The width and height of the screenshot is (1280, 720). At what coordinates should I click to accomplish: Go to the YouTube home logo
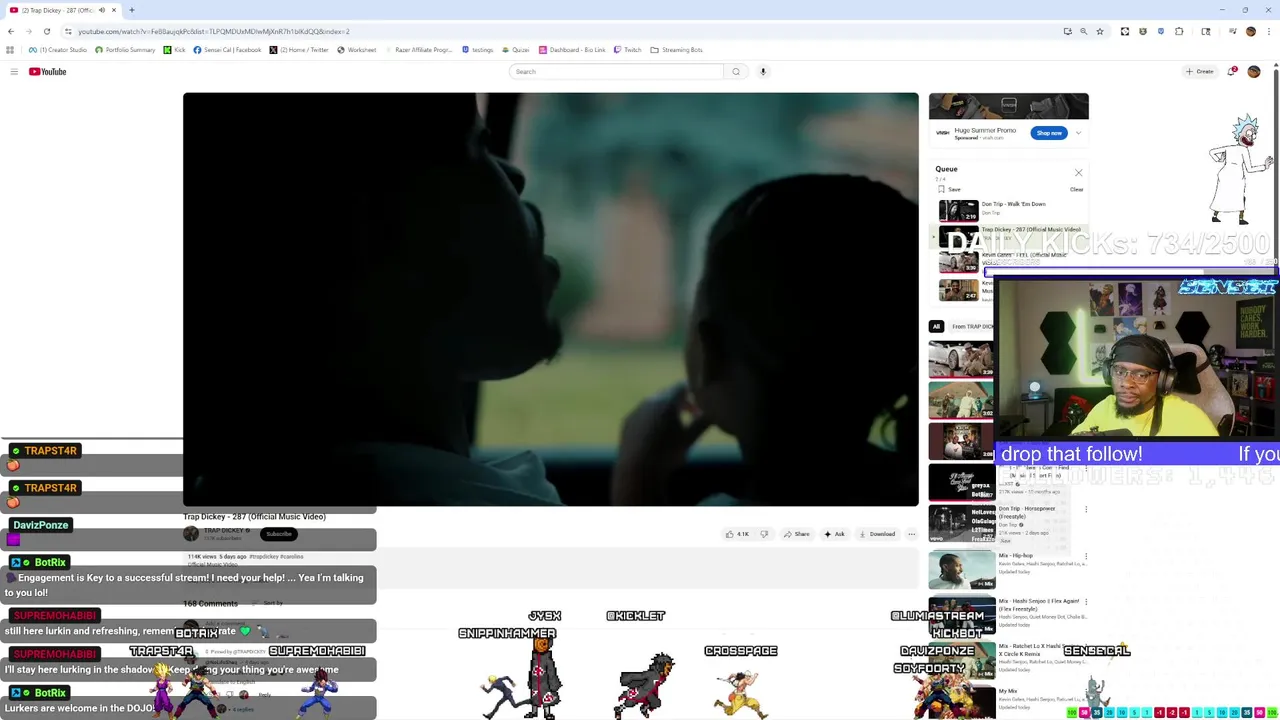tap(47, 71)
